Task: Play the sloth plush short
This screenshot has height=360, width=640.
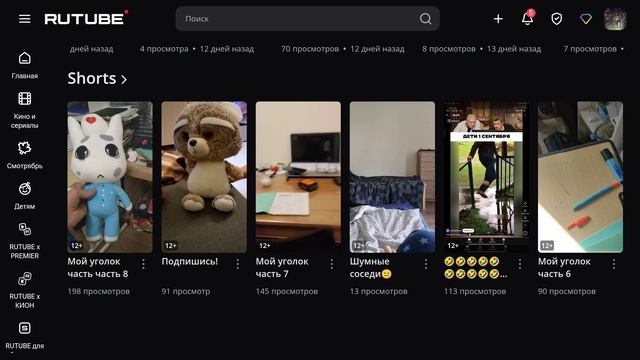Action: [x=204, y=177]
